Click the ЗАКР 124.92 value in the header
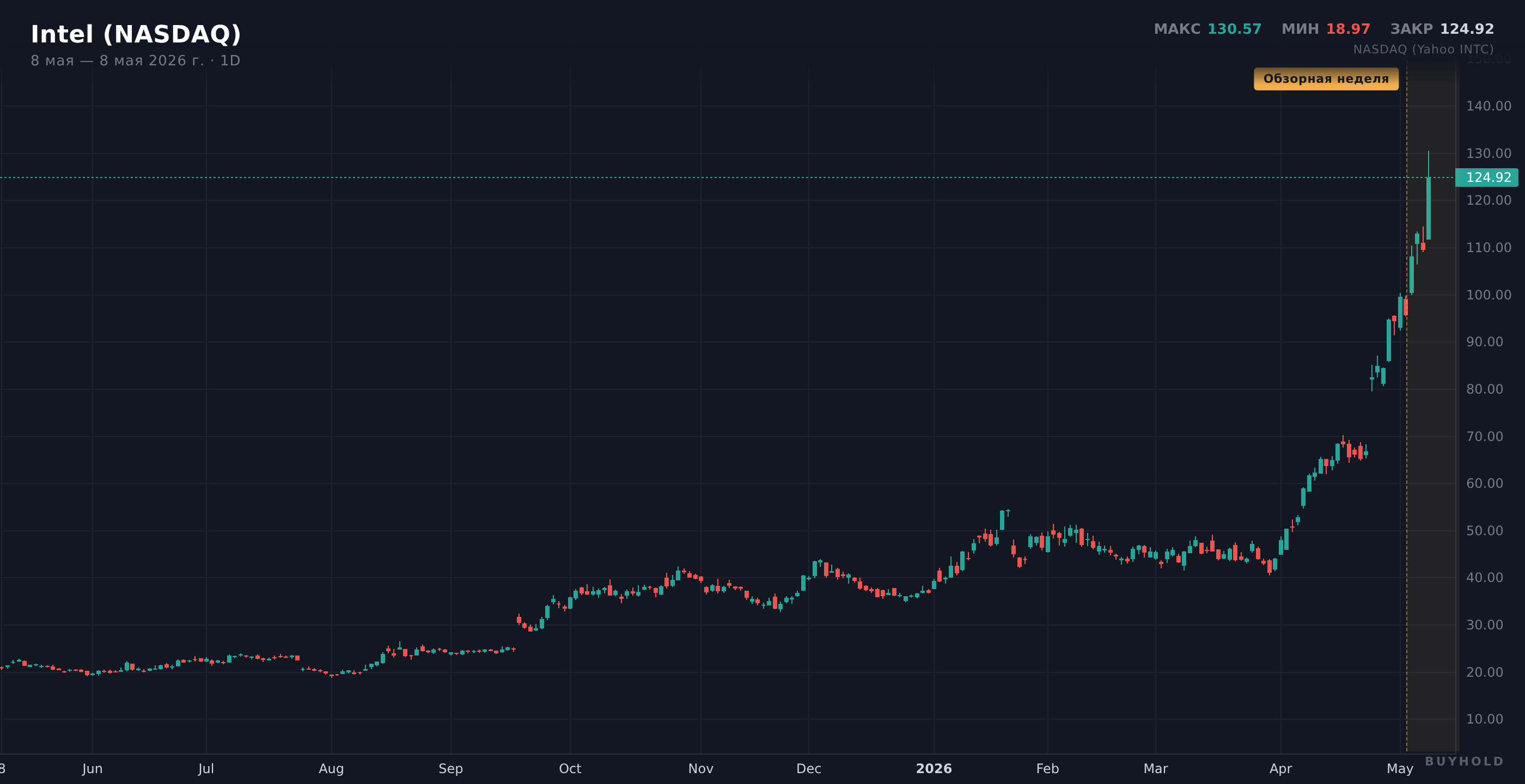Image resolution: width=1525 pixels, height=784 pixels. (x=1442, y=29)
